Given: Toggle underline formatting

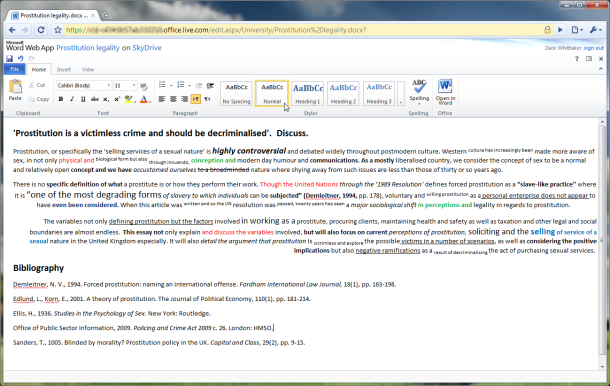Looking at the screenshot, I should point(83,99).
